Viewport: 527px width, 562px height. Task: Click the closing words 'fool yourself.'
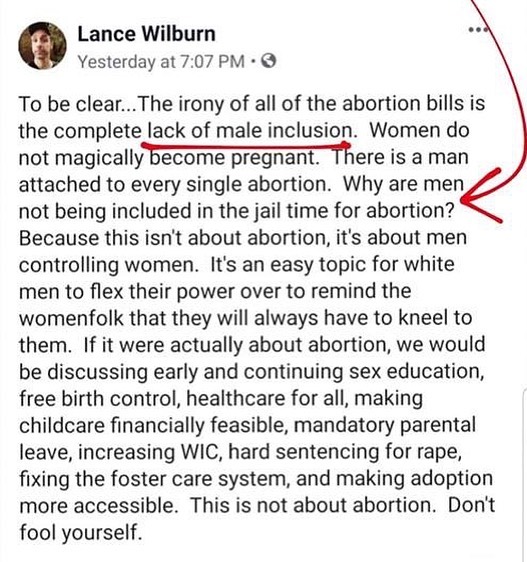(x=81, y=532)
